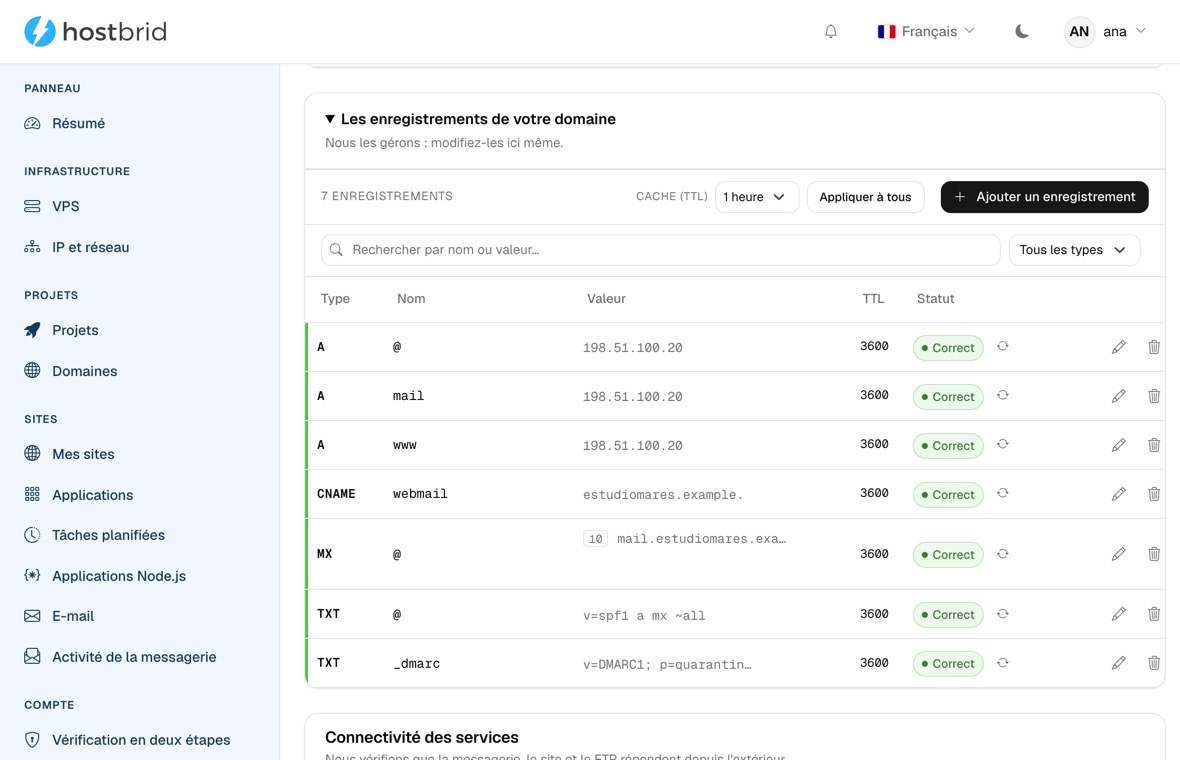Click the 'v=DMARC1; p=quarantin…' value
The width and height of the screenshot is (1180, 760).
tap(667, 664)
